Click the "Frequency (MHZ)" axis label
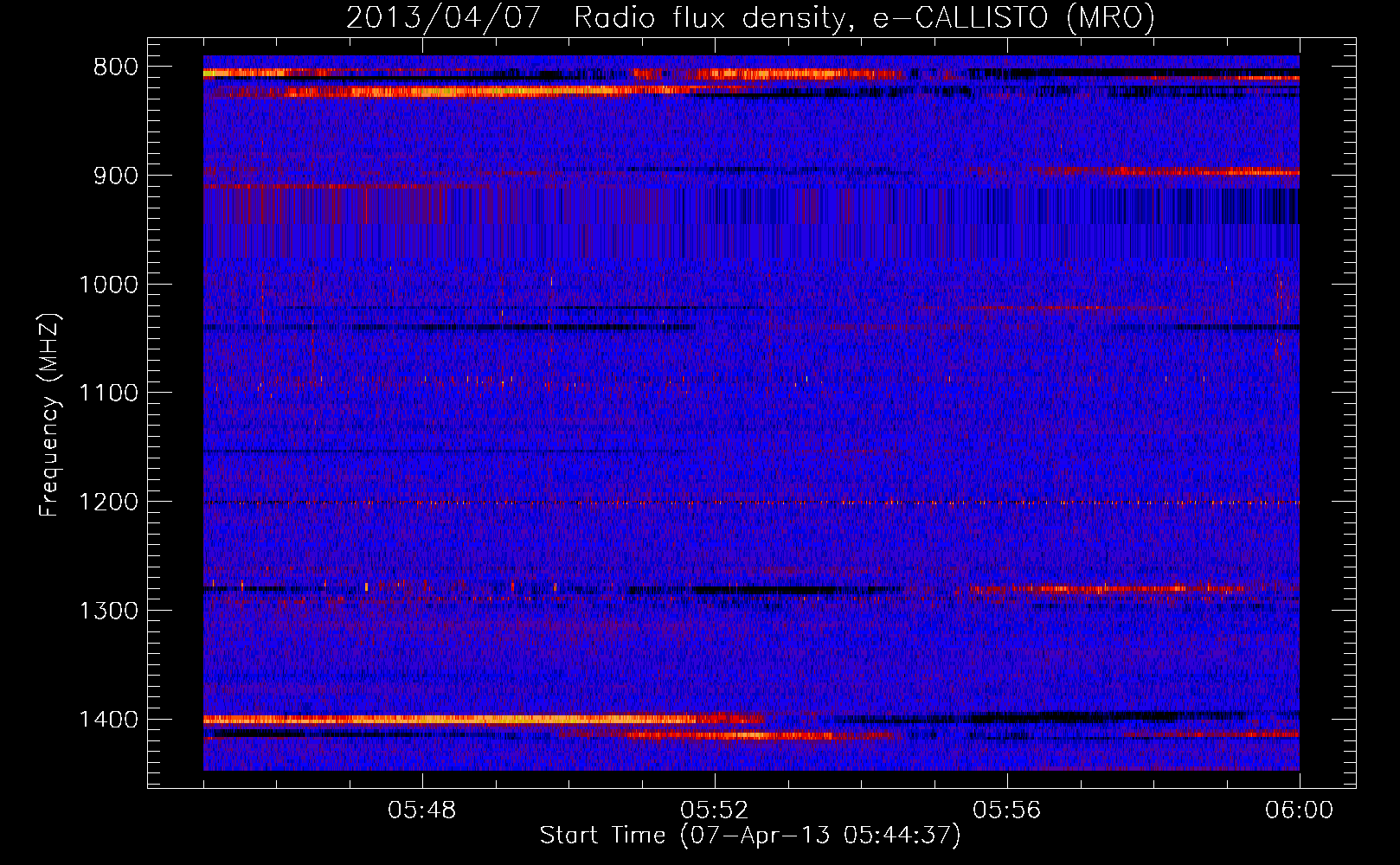The image size is (1400, 865). [x=49, y=415]
